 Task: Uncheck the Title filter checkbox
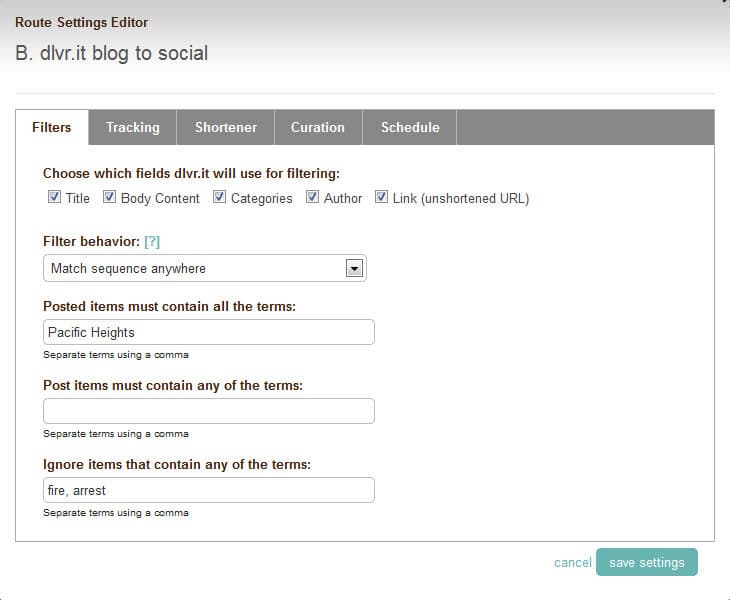[54, 197]
